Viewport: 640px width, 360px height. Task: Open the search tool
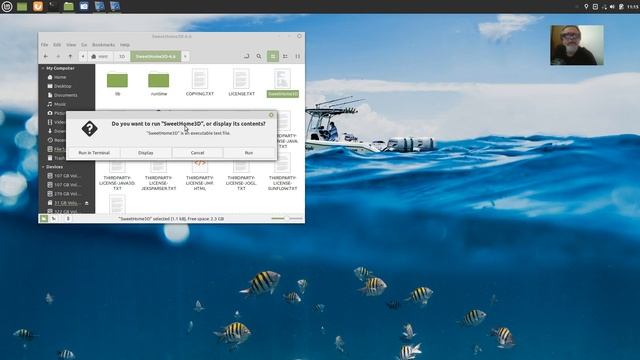click(259, 56)
